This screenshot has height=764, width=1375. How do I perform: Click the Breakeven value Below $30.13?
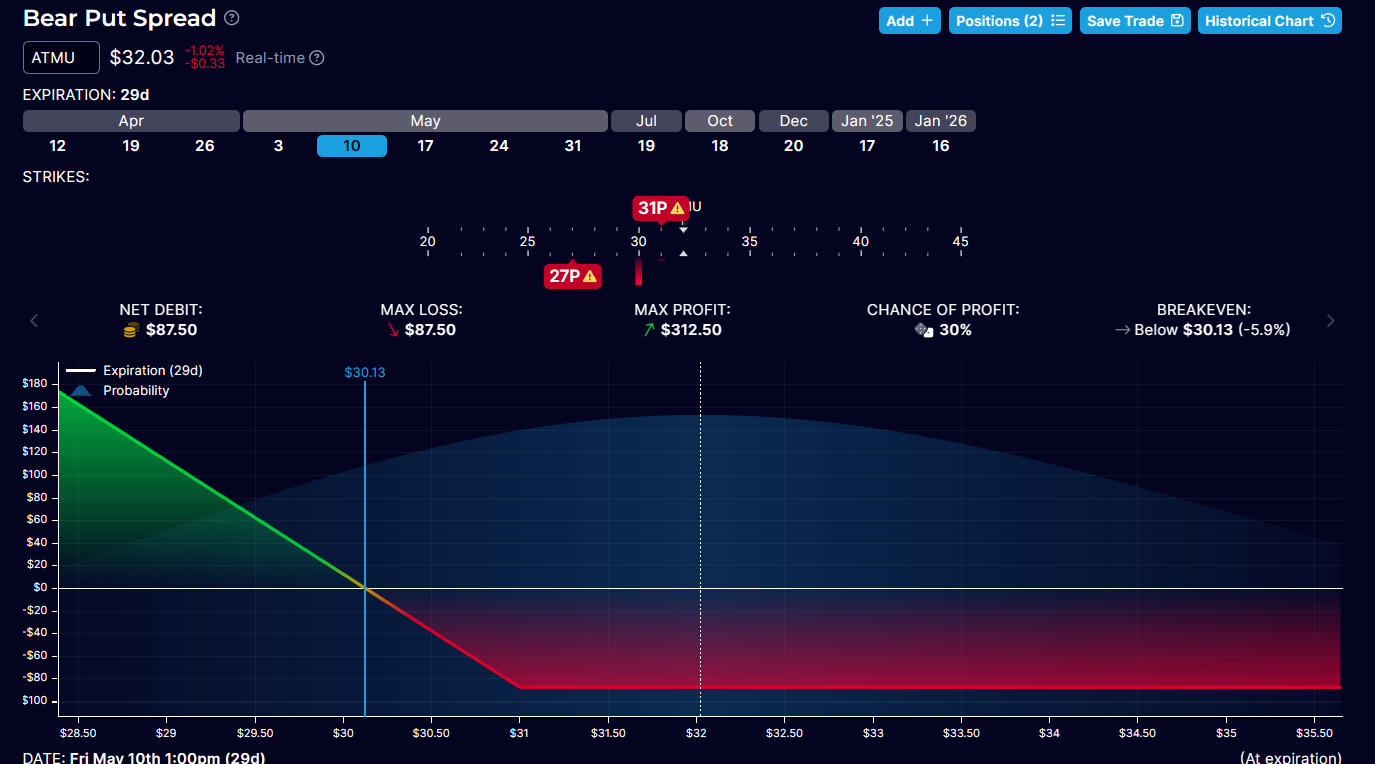[1212, 330]
